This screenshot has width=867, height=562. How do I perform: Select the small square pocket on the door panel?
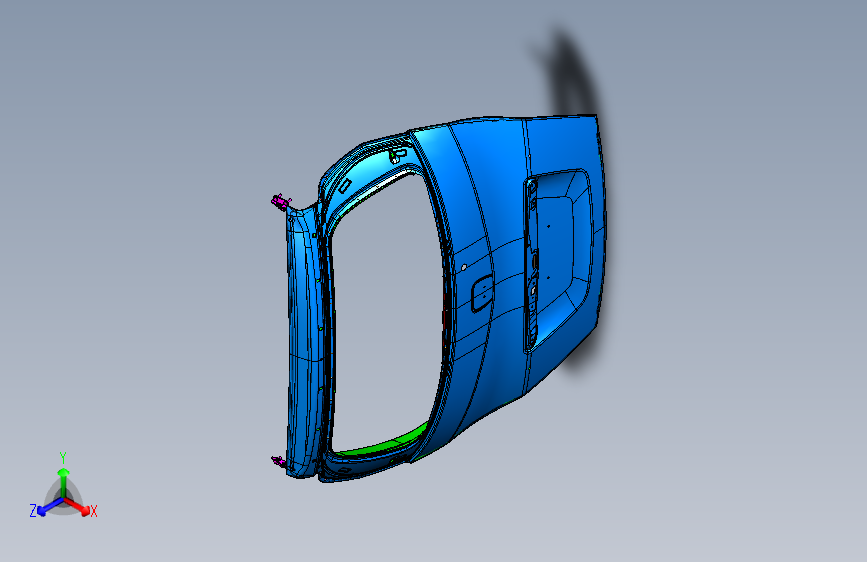pyautogui.click(x=482, y=293)
